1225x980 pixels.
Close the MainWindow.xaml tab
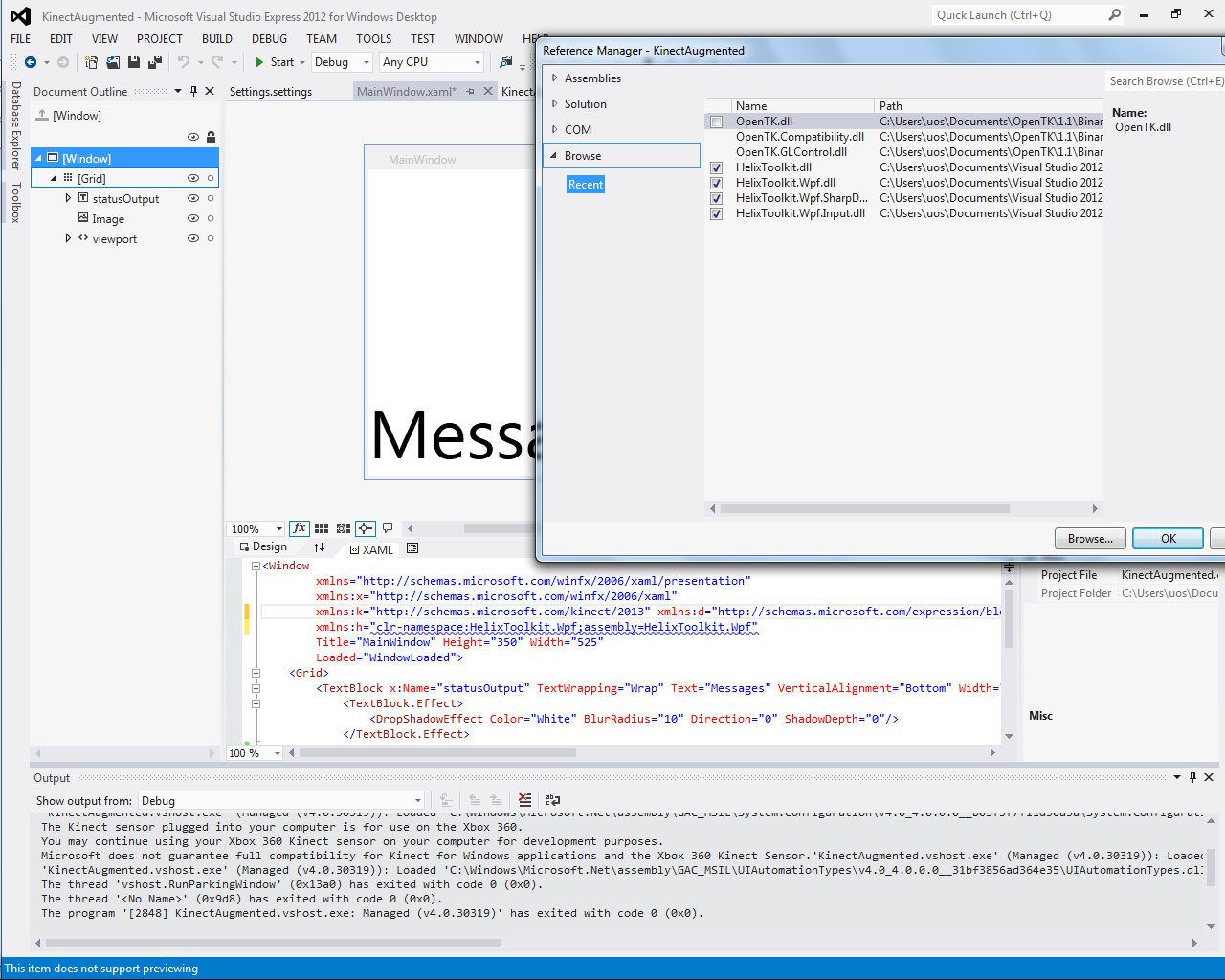coord(488,91)
